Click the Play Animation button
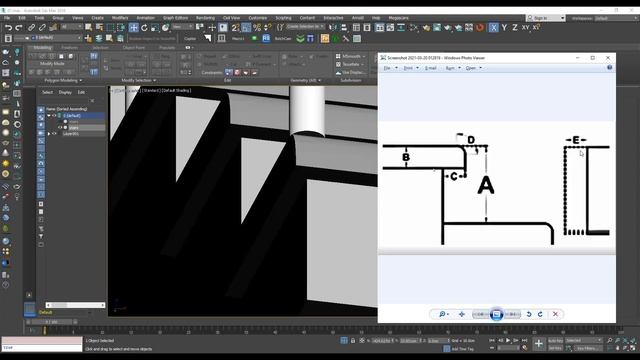Screen dimensions: 640x360 pyautogui.click(x=508, y=340)
